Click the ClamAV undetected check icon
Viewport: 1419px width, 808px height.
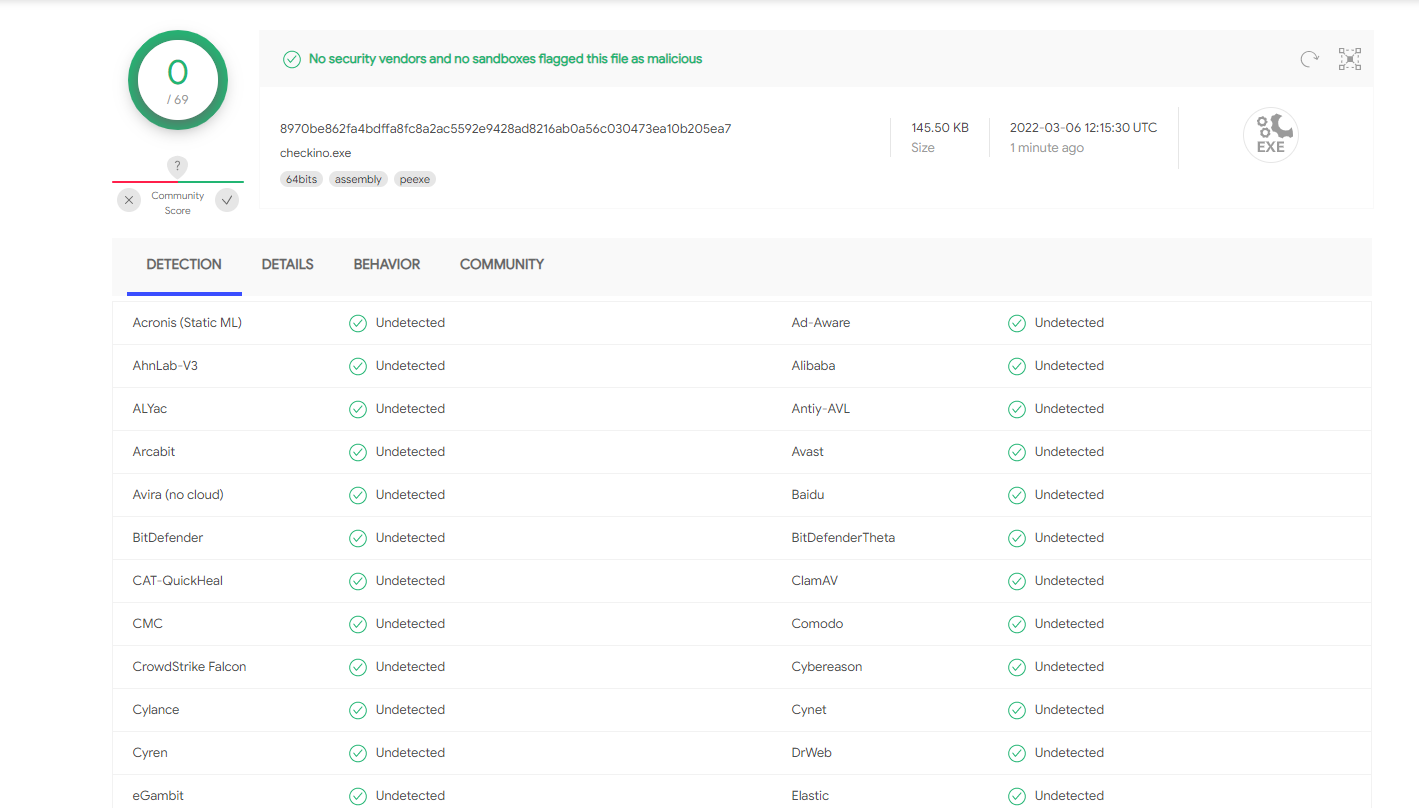(x=1017, y=581)
